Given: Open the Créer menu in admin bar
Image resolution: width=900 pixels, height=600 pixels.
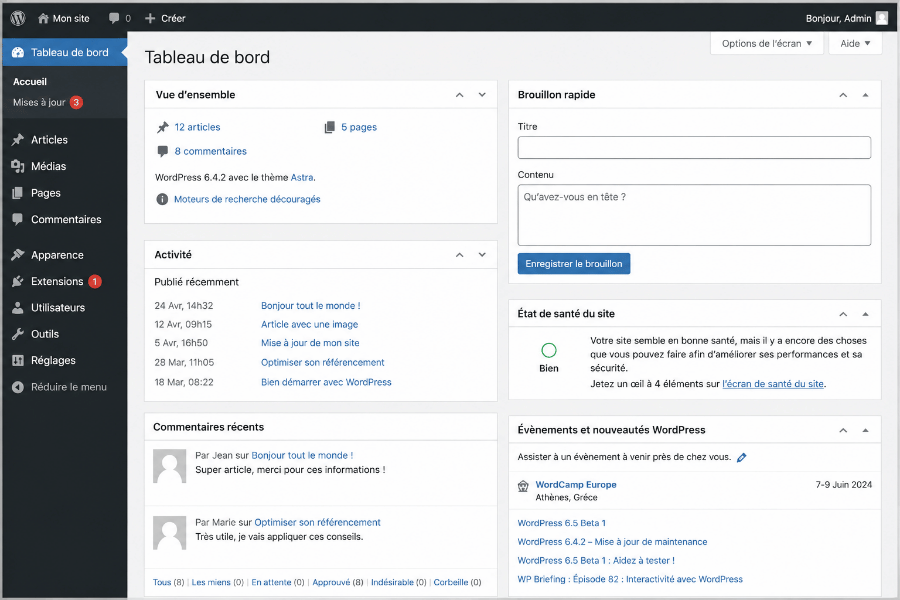Looking at the screenshot, I should [165, 18].
